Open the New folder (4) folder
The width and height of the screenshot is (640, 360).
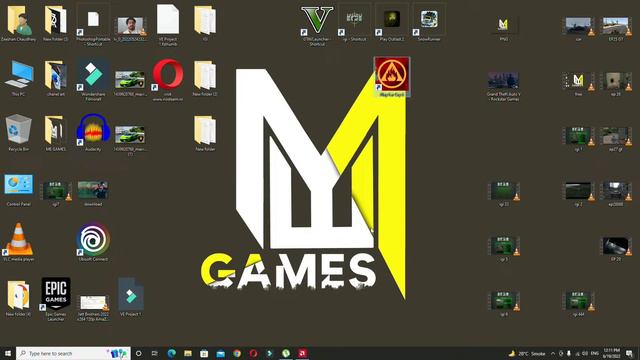pyautogui.click(x=18, y=297)
